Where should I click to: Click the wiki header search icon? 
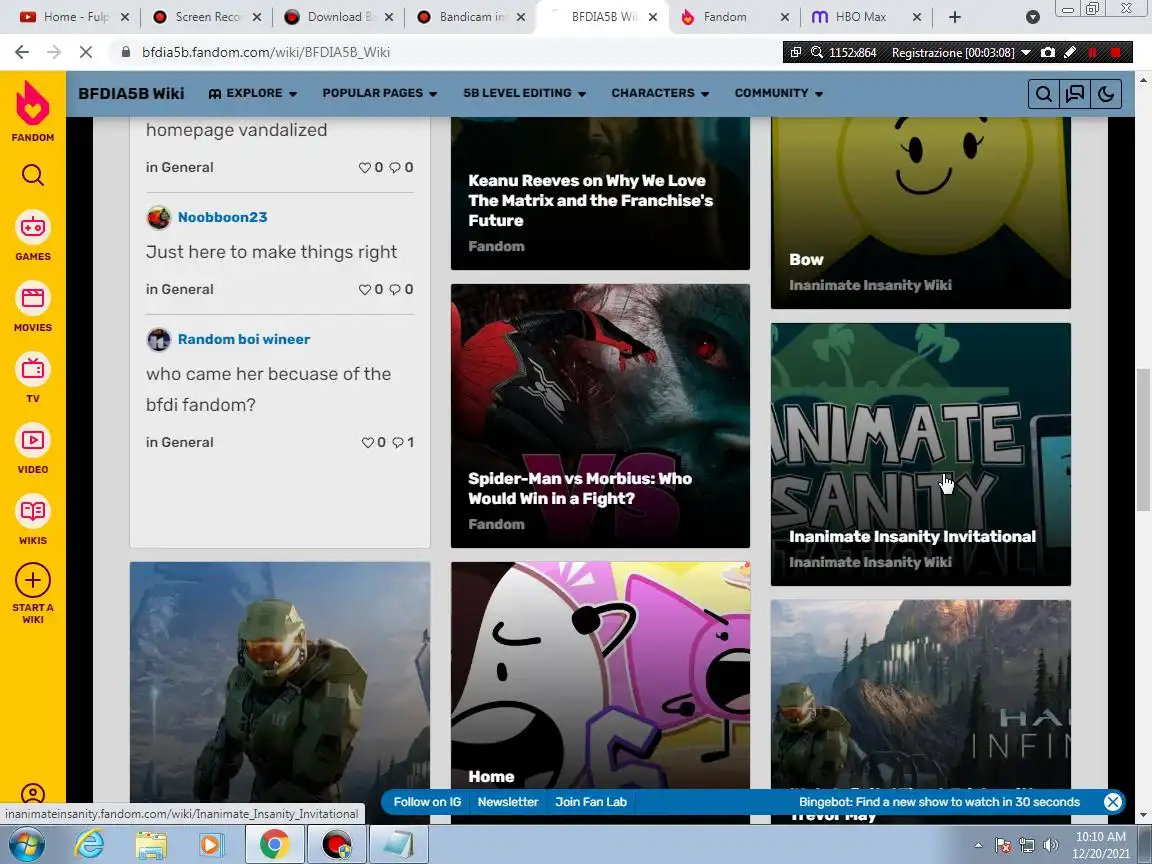click(x=1043, y=94)
